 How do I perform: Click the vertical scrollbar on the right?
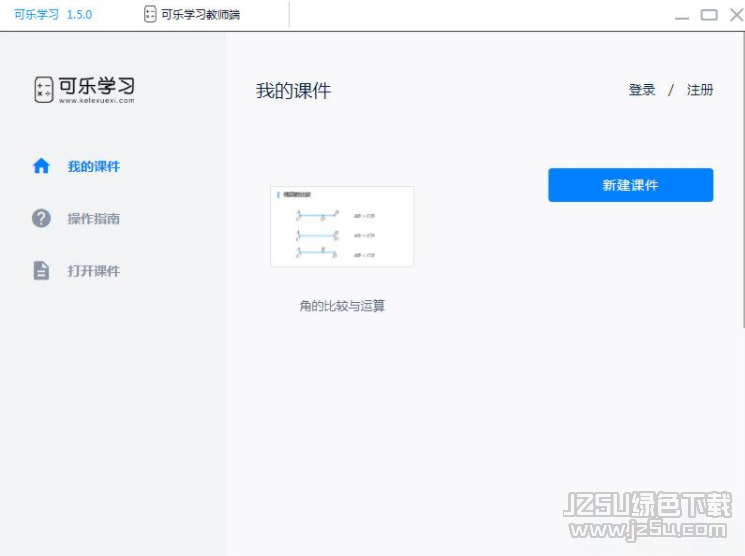click(x=743, y=180)
